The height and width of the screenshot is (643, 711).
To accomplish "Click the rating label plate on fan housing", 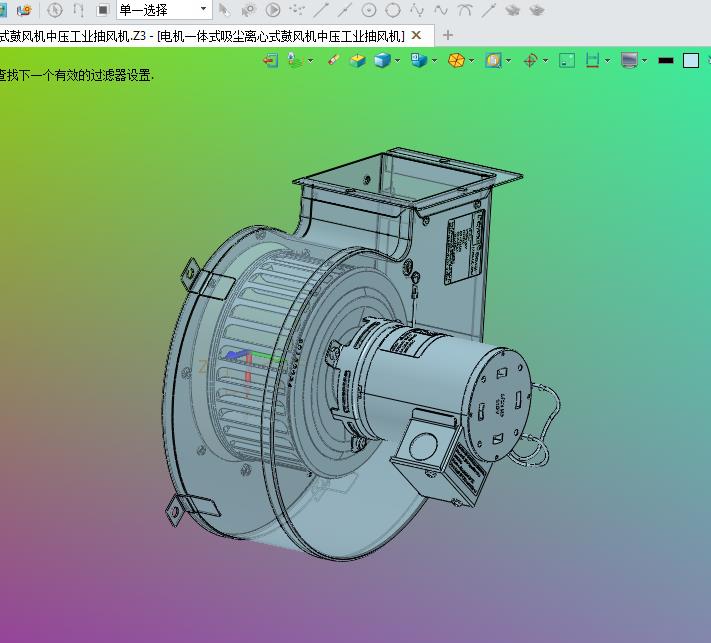I will 465,247.
